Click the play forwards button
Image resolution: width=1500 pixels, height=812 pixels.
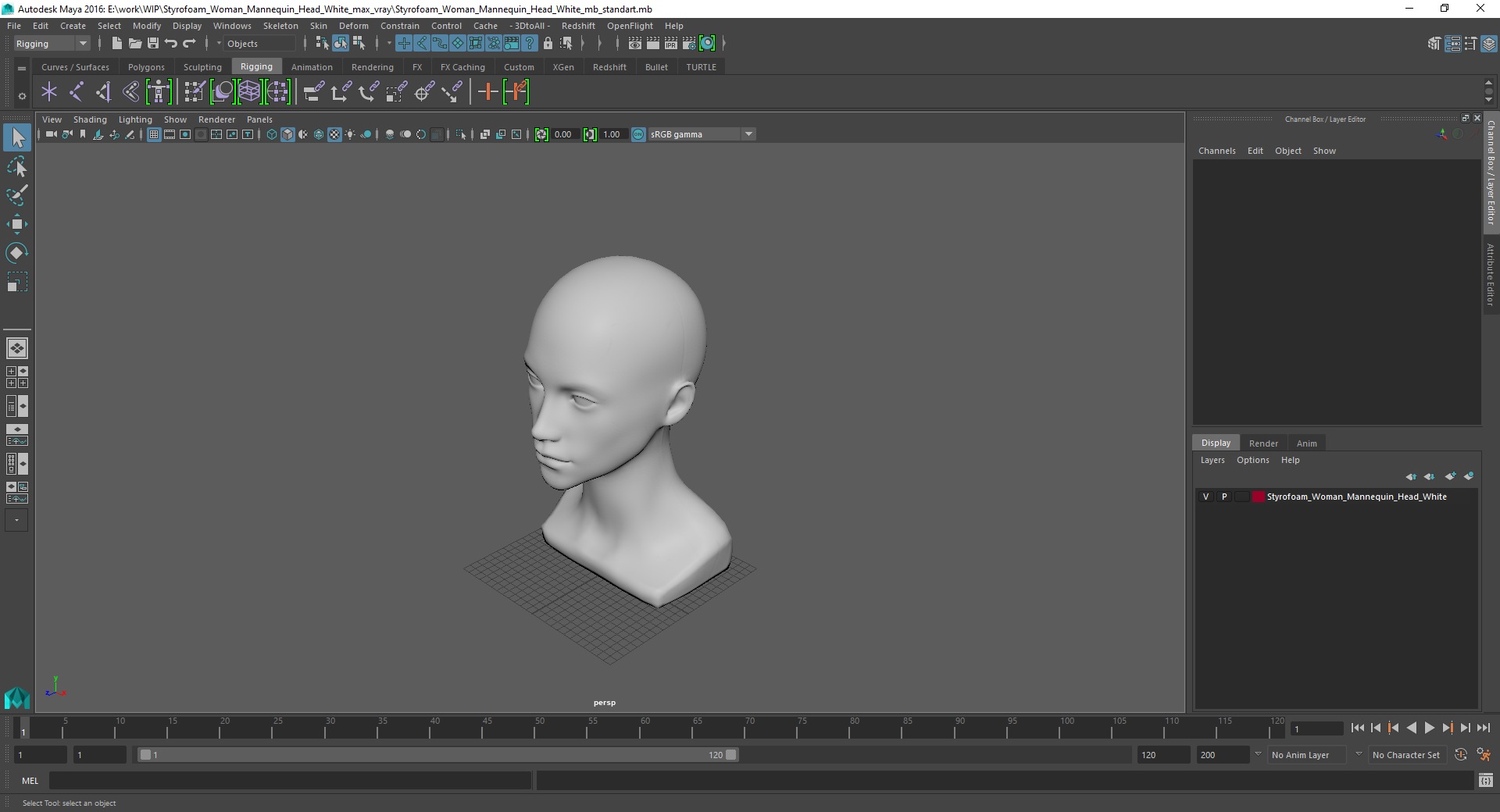point(1429,728)
